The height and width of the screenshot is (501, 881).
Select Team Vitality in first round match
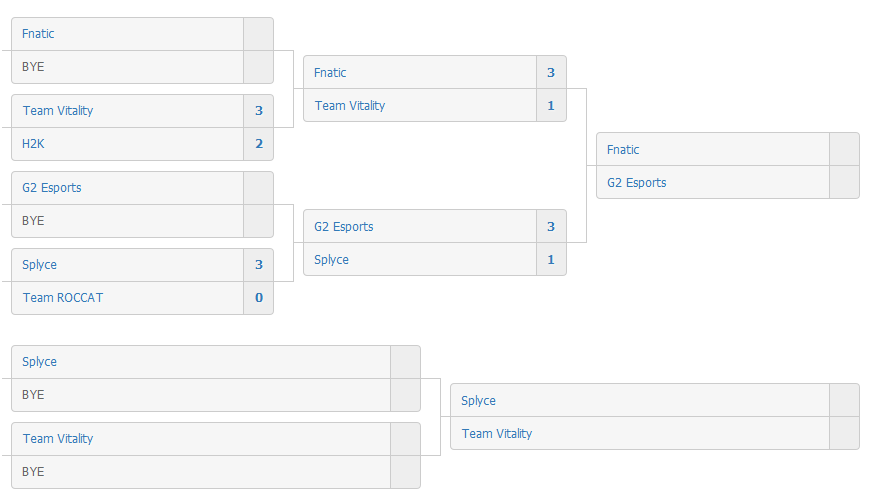(58, 111)
